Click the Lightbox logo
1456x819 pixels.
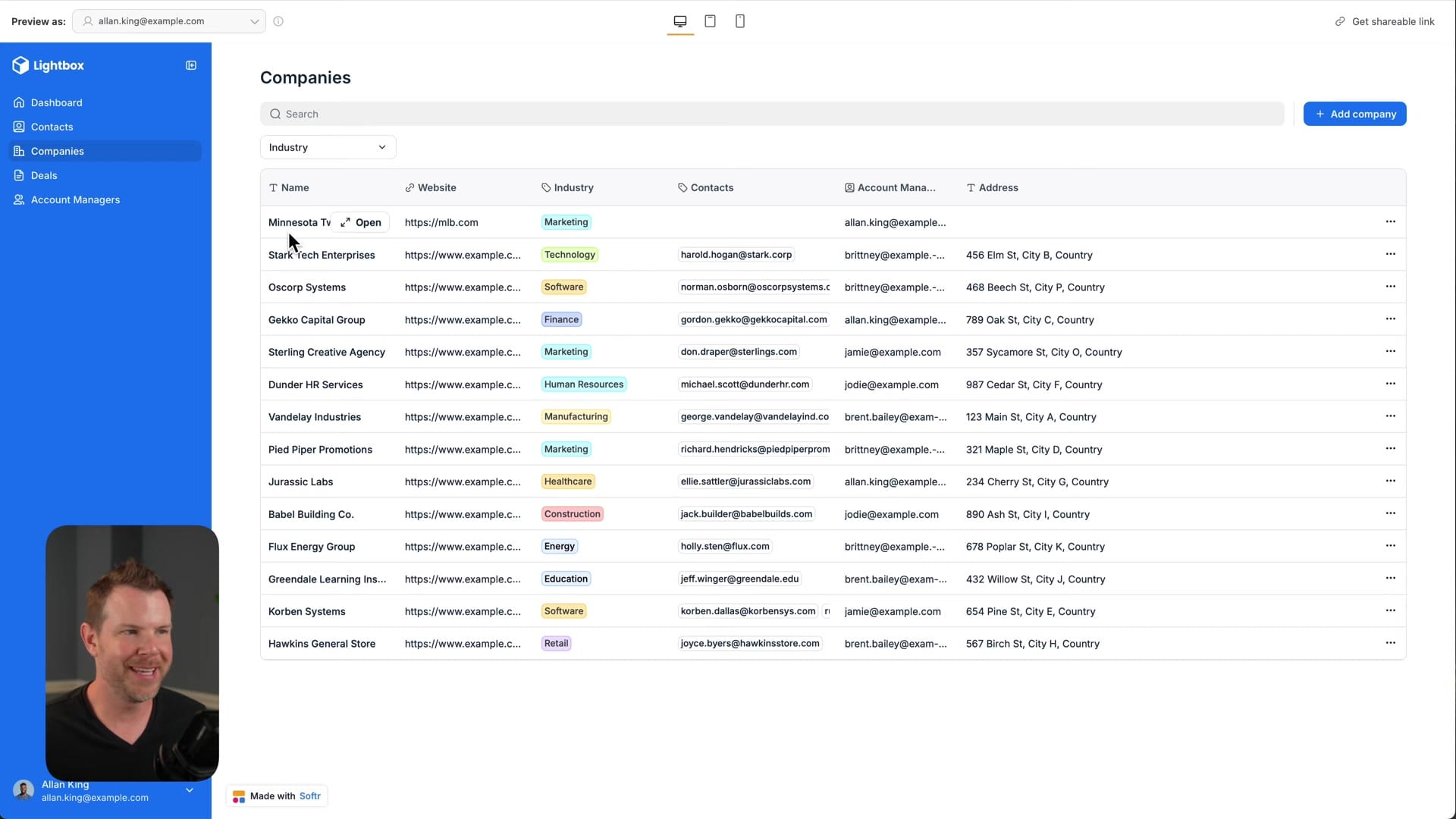48,65
